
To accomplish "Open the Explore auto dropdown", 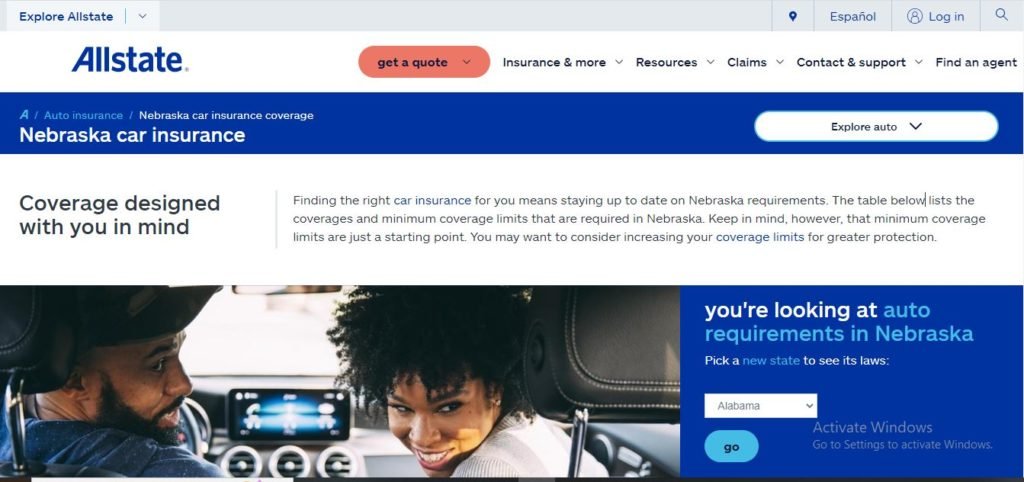I will pyautogui.click(x=876, y=126).
